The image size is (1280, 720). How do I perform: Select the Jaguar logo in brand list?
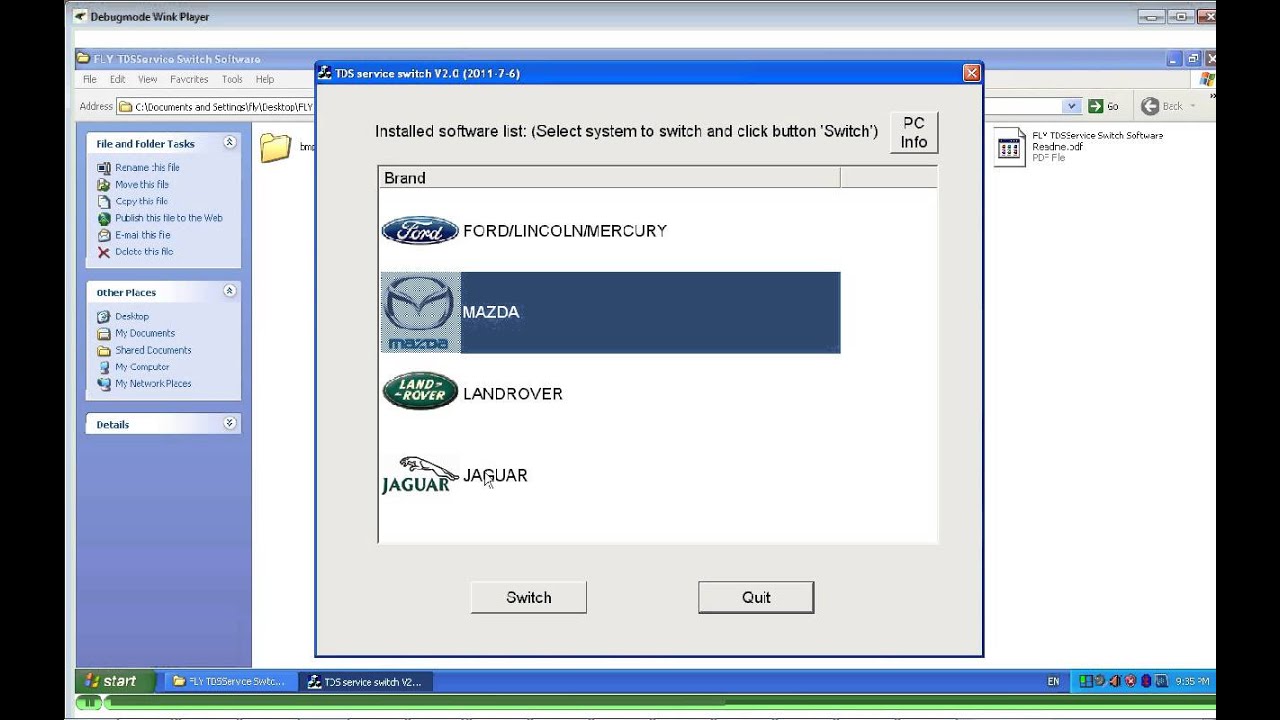(x=420, y=475)
